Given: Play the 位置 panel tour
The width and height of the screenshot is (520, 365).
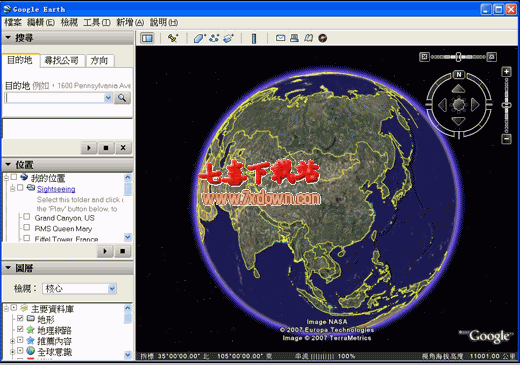Looking at the screenshot, I should click(x=105, y=251).
